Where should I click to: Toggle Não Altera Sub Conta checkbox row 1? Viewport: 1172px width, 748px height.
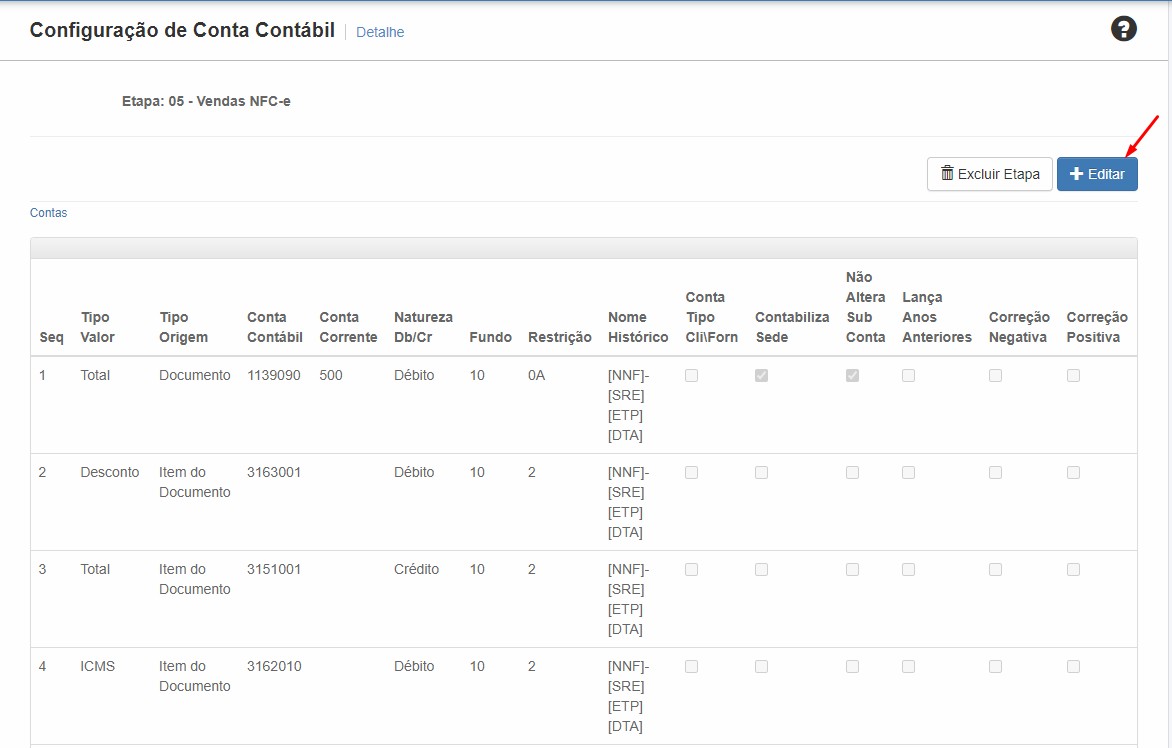852,376
